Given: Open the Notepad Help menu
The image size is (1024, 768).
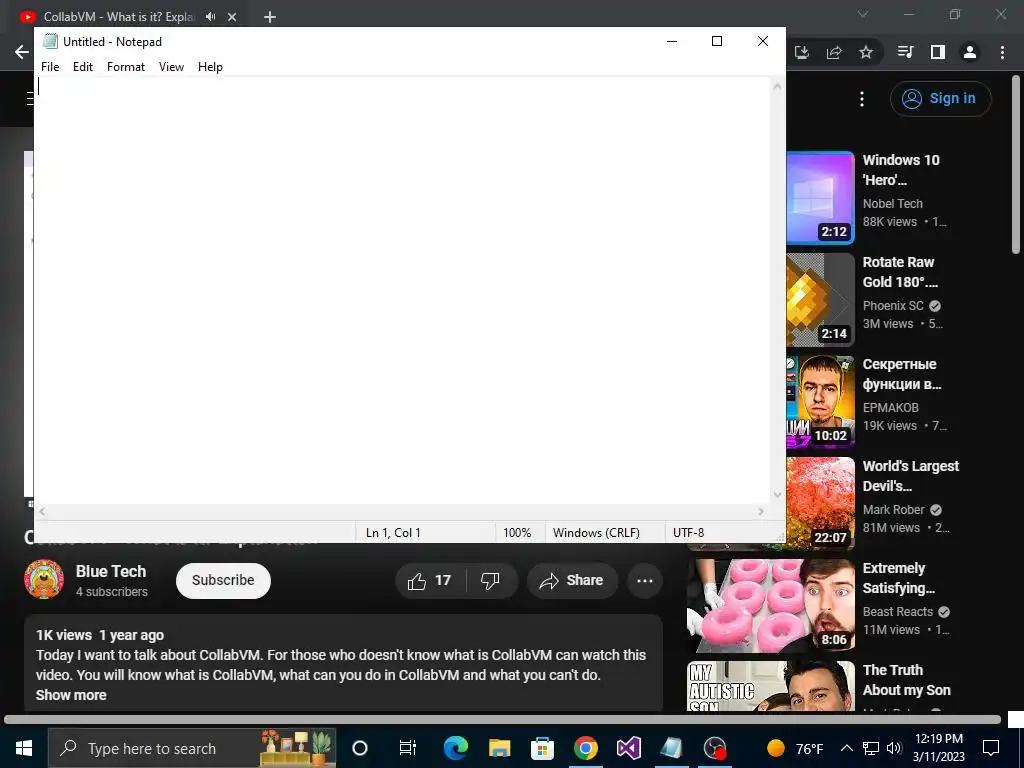Looking at the screenshot, I should pyautogui.click(x=210, y=67).
